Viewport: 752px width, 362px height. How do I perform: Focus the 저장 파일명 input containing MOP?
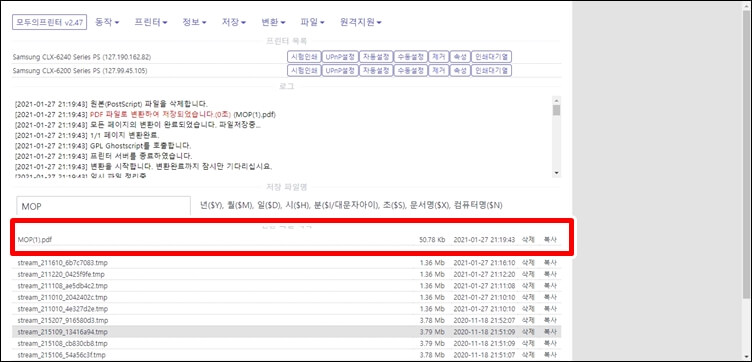coord(103,206)
